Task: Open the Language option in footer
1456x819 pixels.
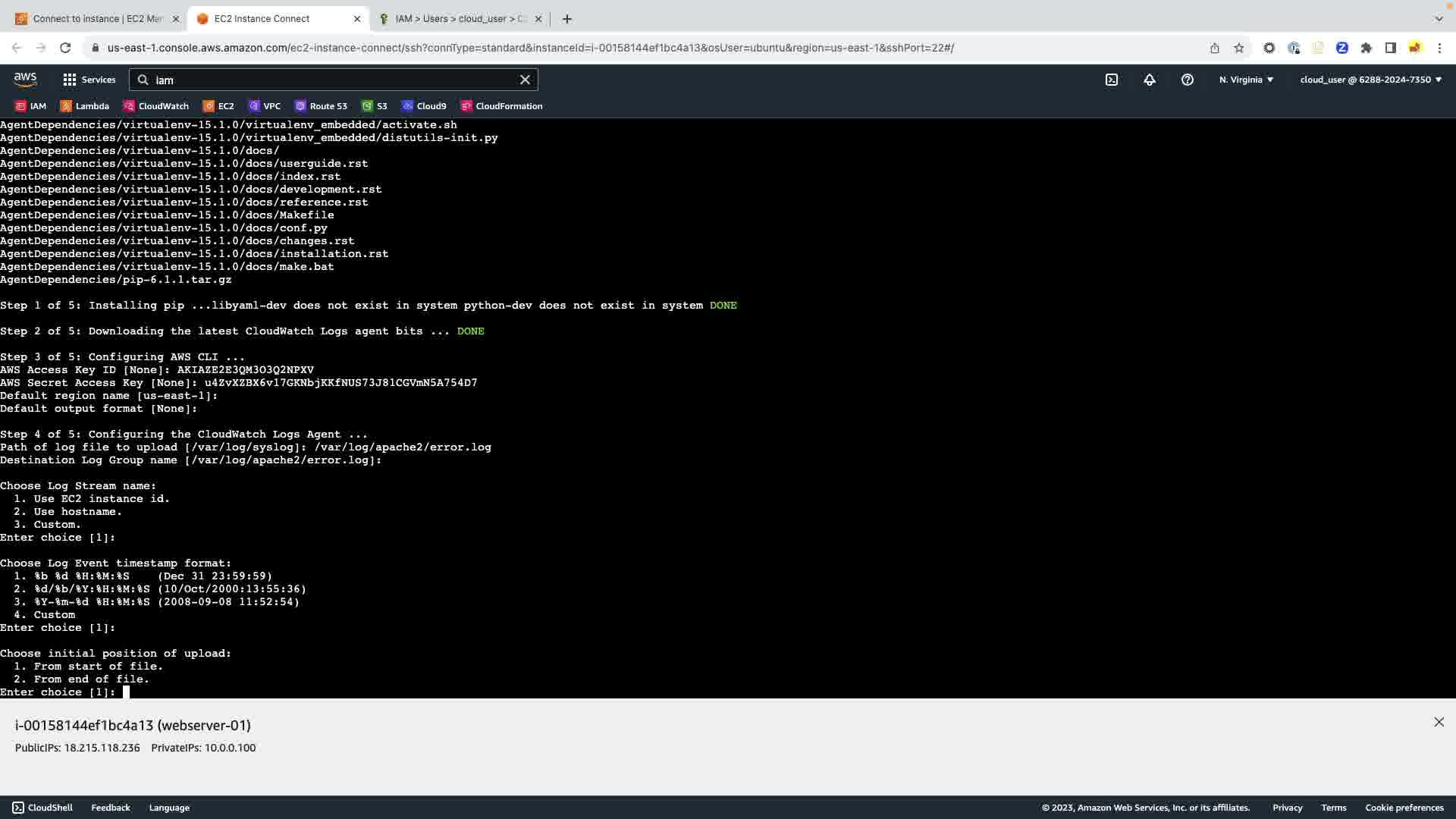Action: coord(169,808)
